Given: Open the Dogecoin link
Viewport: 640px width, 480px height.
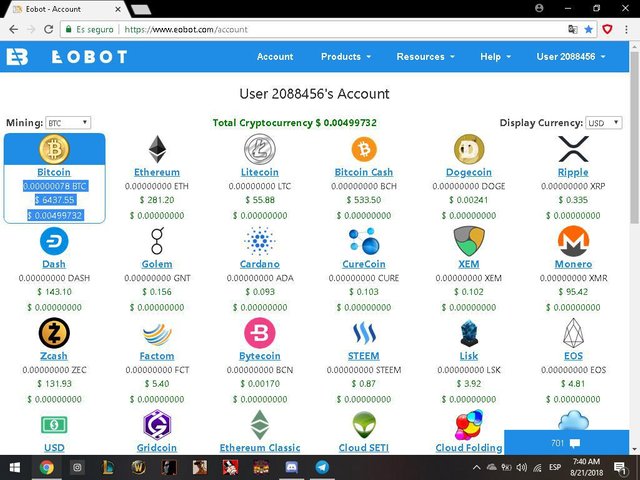Looking at the screenshot, I should pyautogui.click(x=469, y=172).
